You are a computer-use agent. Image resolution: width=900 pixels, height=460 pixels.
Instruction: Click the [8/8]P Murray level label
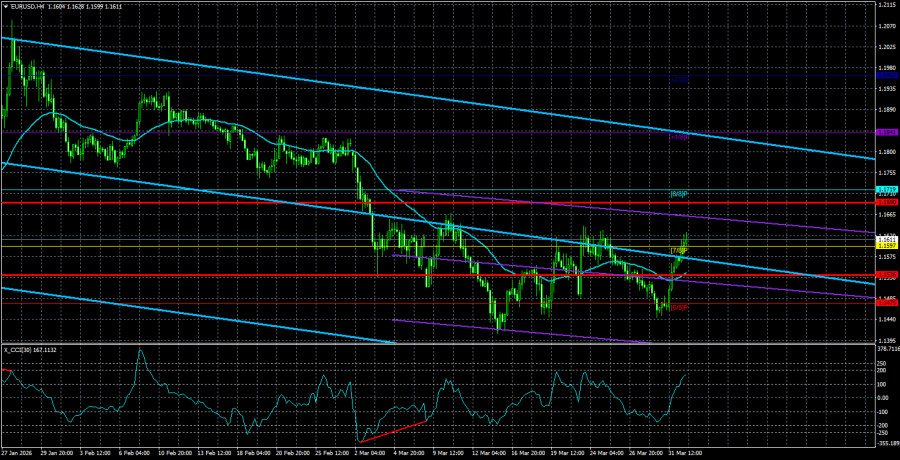tap(678, 193)
